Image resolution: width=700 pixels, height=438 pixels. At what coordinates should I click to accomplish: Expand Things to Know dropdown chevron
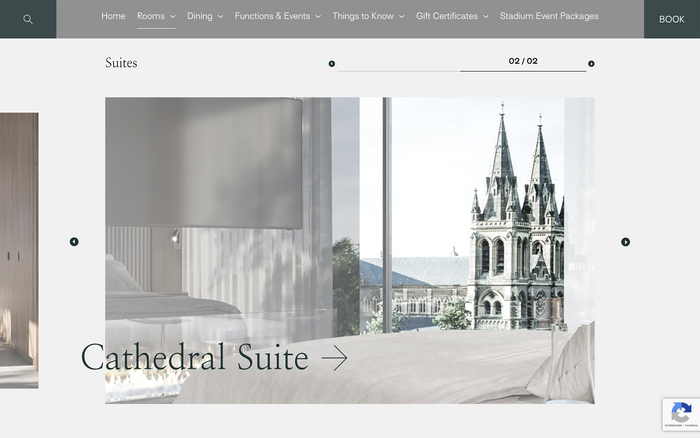(402, 17)
